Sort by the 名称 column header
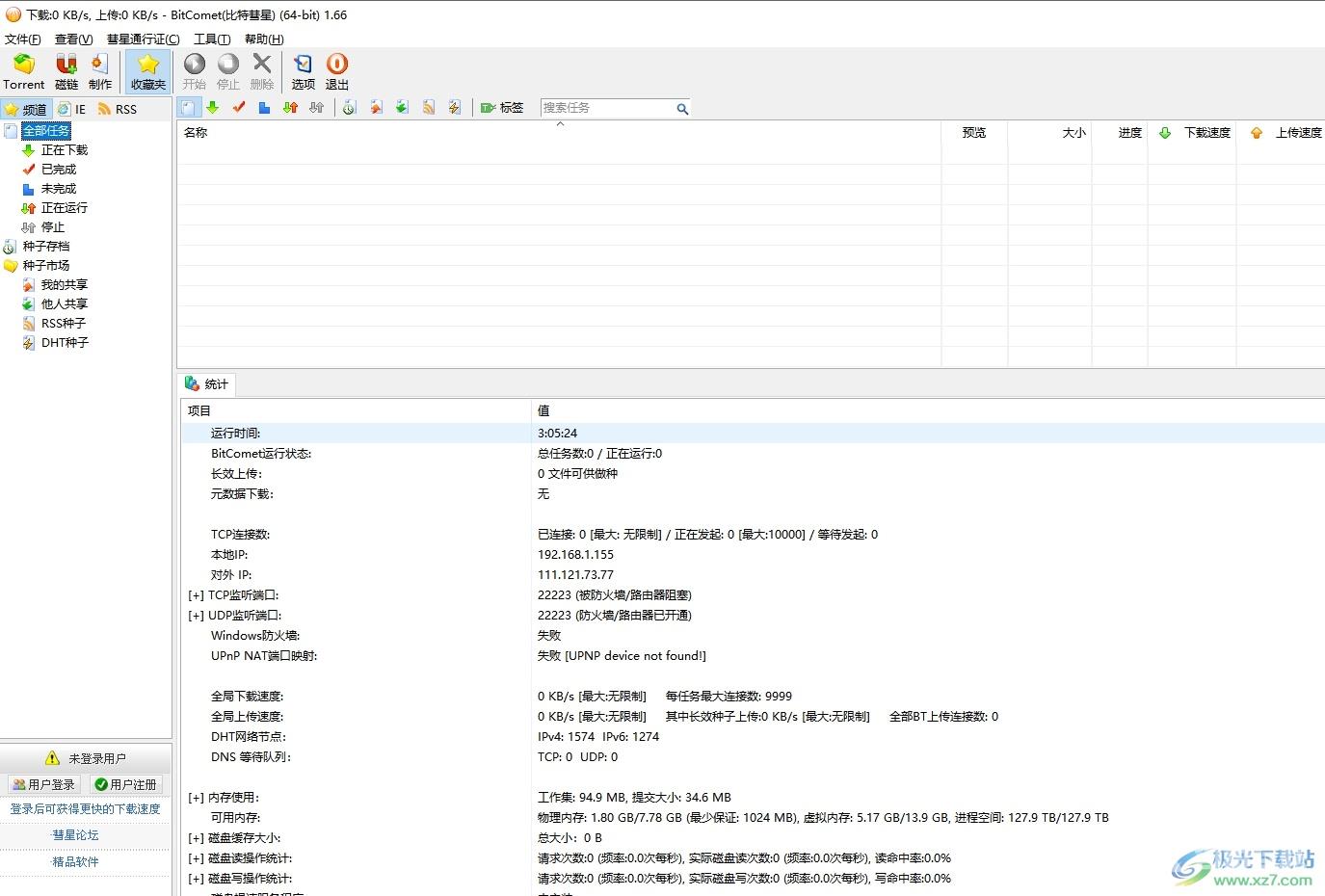This screenshot has height=896, width=1325. [x=559, y=133]
